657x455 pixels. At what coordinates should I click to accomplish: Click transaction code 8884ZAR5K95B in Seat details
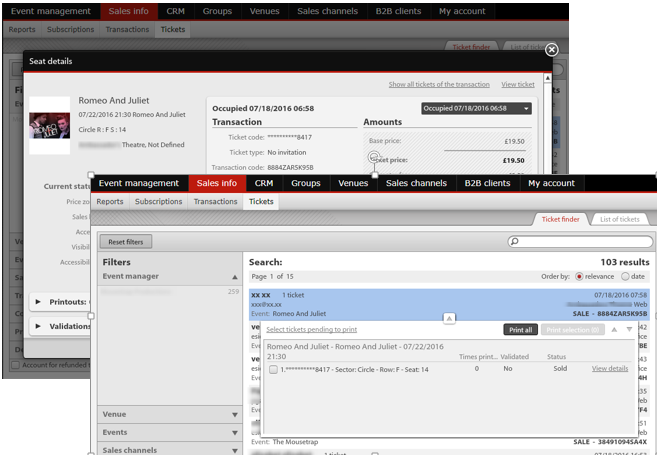(290, 167)
